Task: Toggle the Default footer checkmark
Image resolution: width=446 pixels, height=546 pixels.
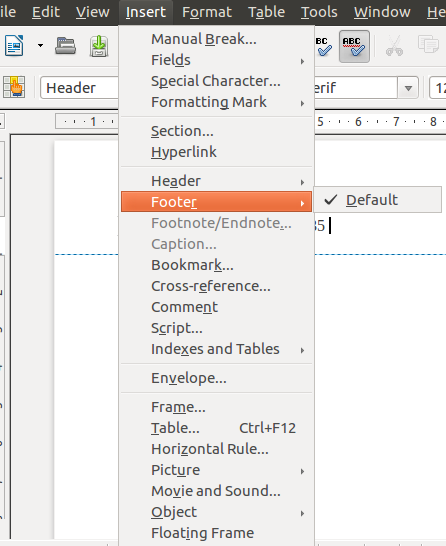Action: (377, 200)
